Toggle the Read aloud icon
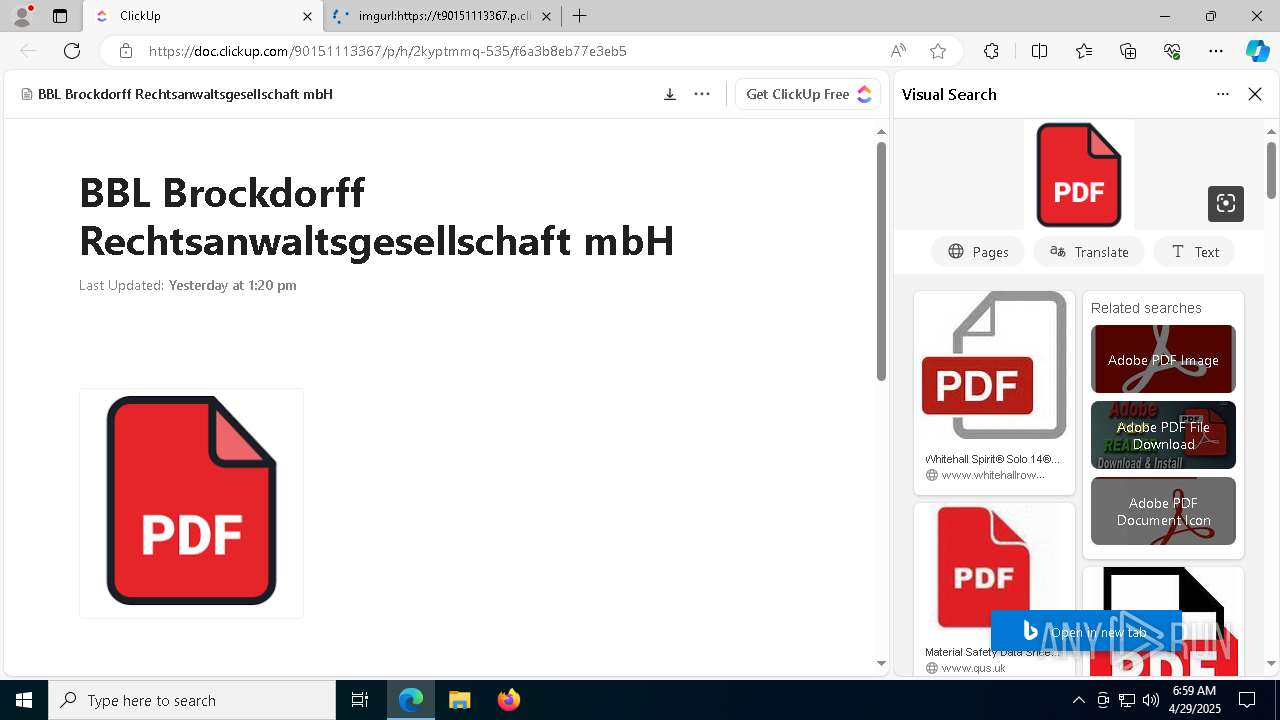 [x=898, y=51]
